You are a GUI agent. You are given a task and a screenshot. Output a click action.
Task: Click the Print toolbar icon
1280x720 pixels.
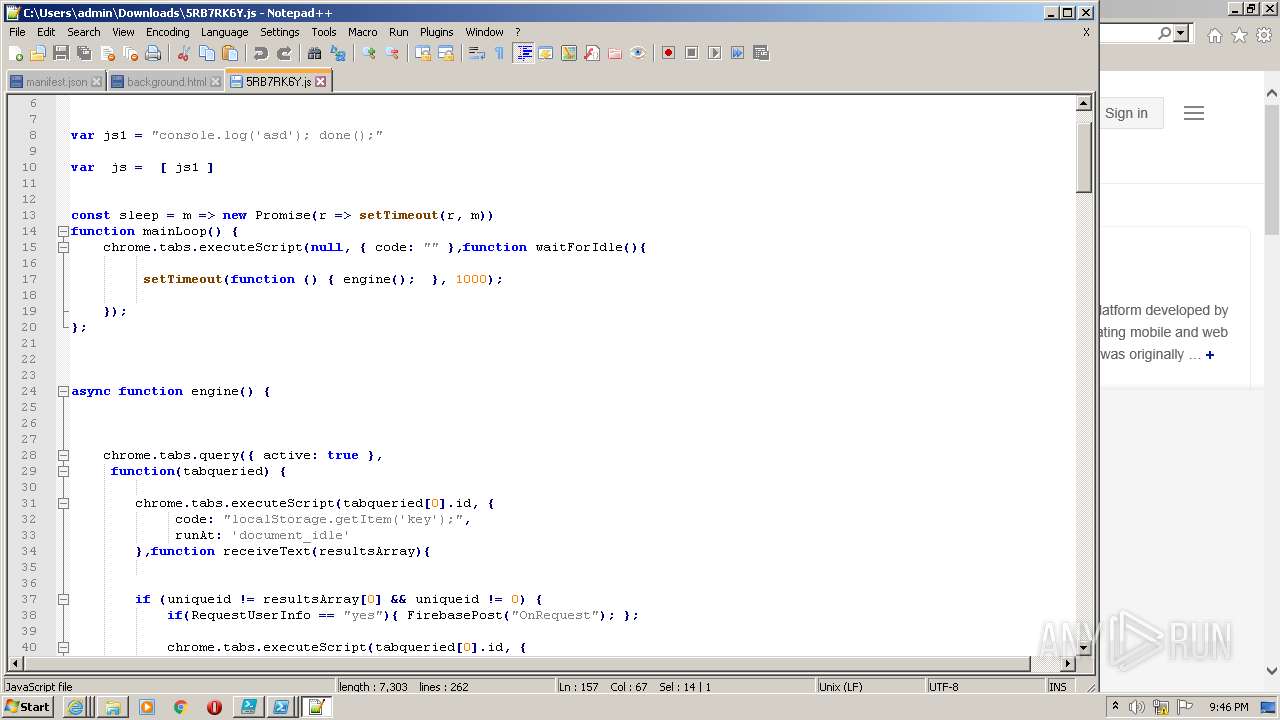coord(153,53)
